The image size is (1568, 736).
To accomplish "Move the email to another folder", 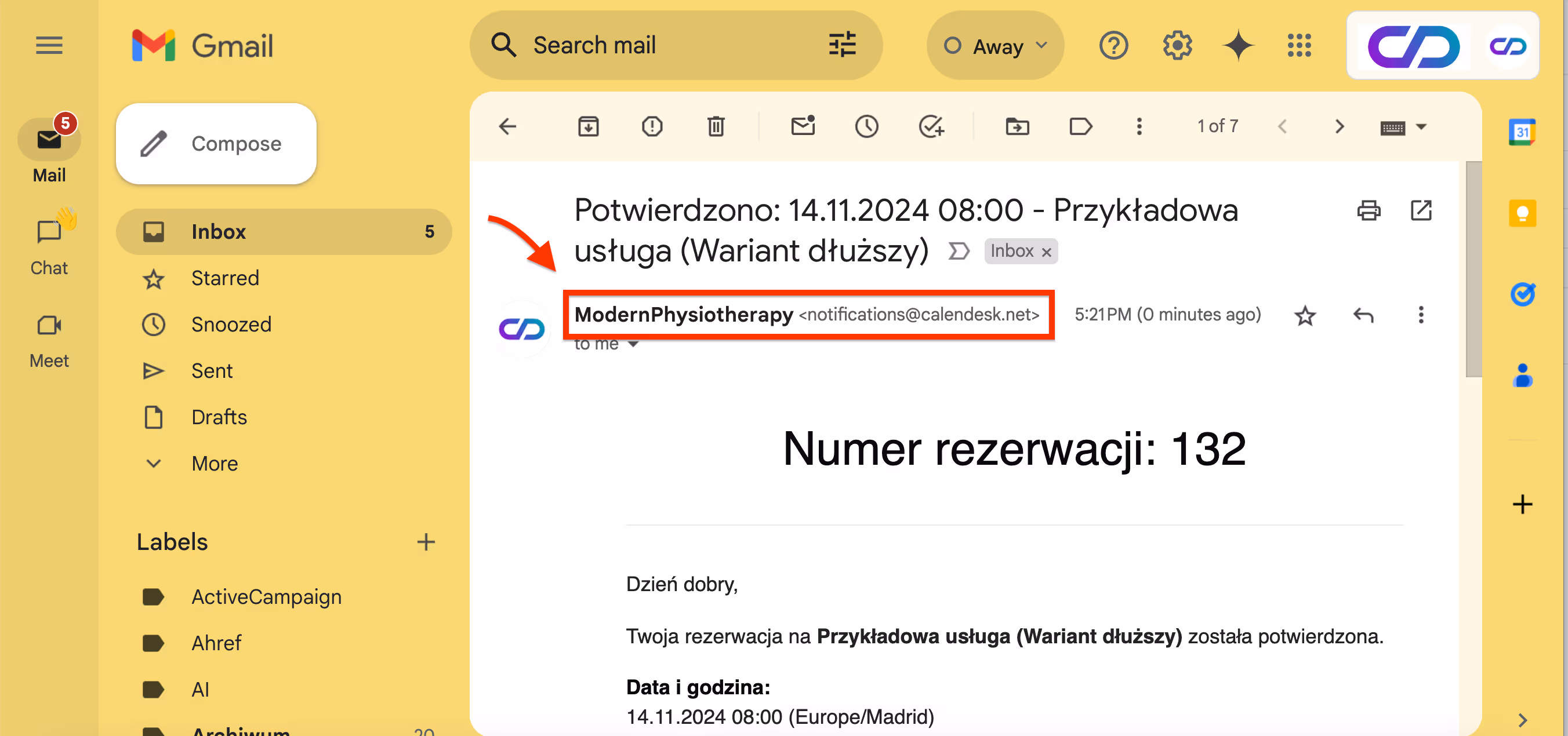I will tap(1017, 126).
